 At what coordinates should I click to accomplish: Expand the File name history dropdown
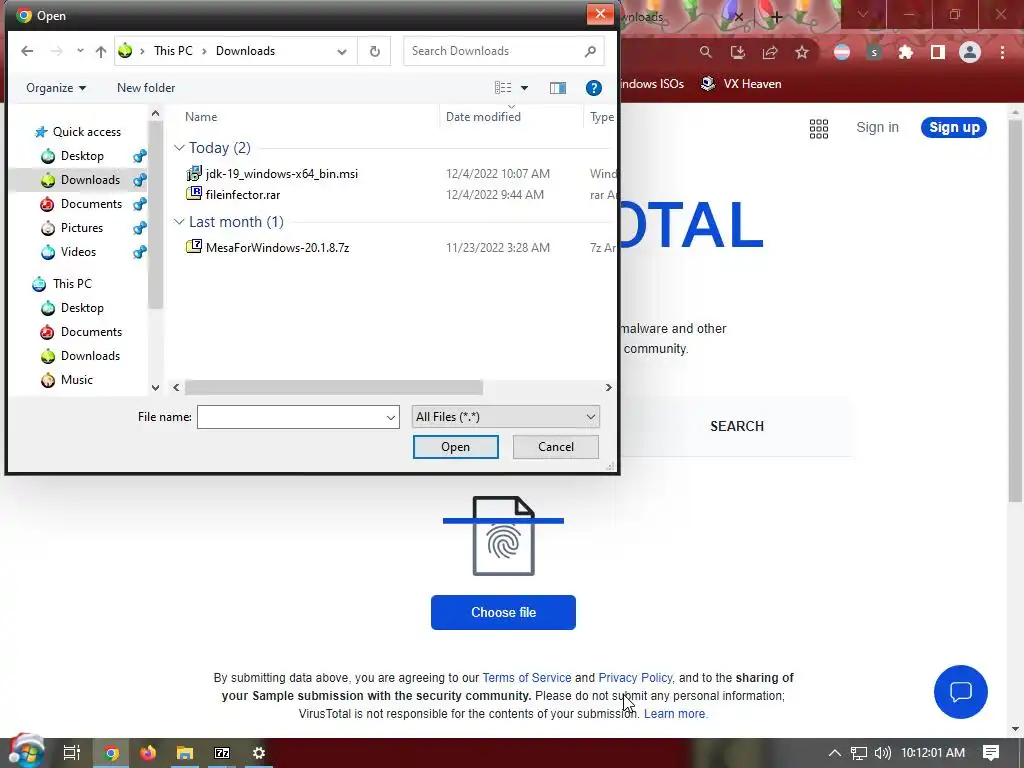[391, 417]
